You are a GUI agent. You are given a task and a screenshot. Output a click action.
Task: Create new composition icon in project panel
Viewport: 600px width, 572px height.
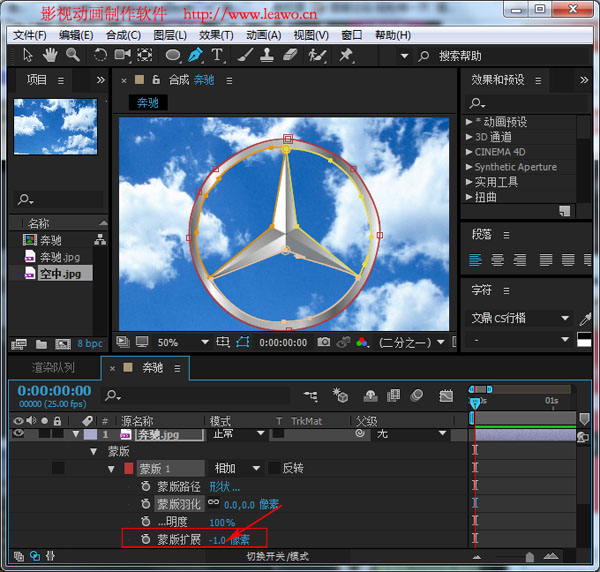tap(63, 344)
